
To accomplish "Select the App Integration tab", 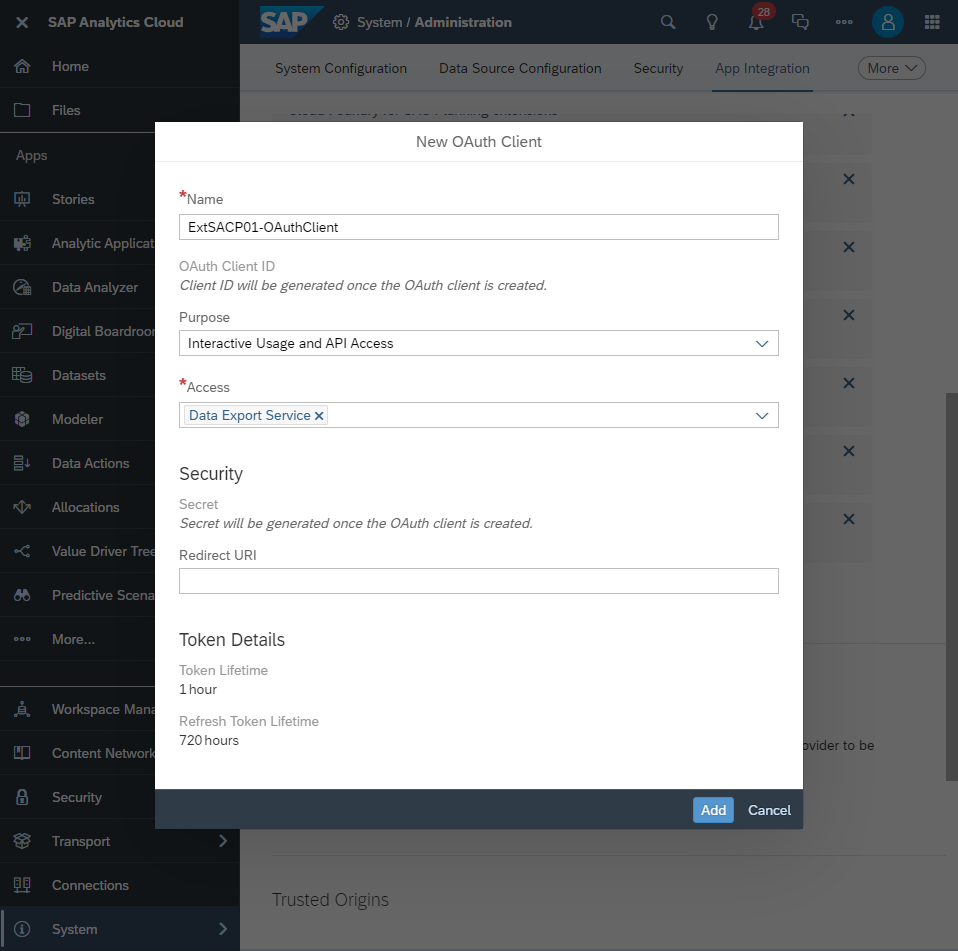I will click(762, 68).
